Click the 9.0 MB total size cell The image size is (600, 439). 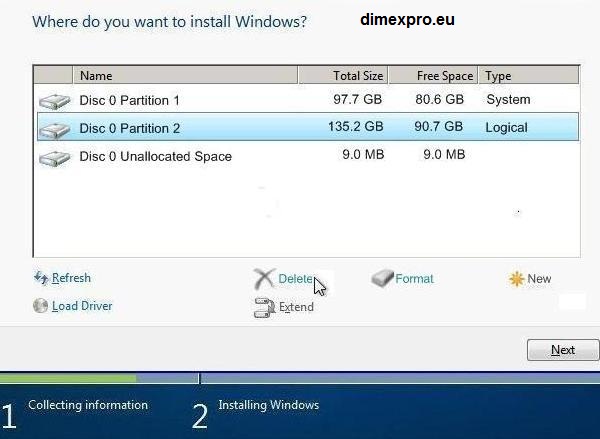tap(363, 154)
